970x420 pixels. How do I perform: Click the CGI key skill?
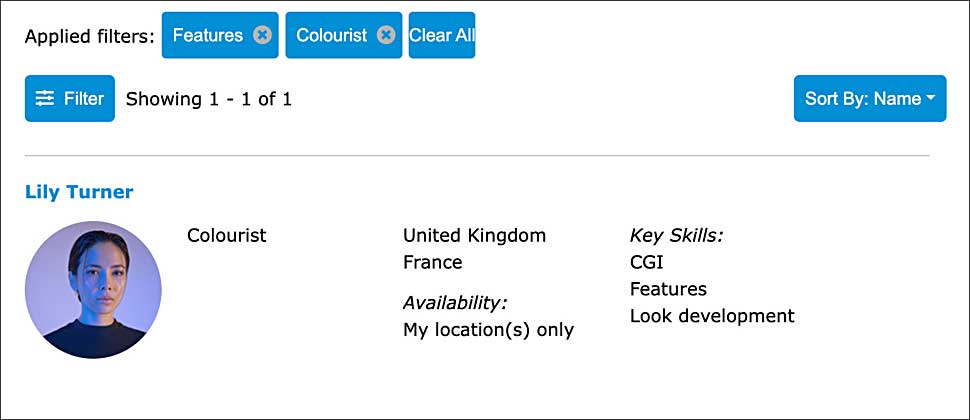[x=646, y=263]
